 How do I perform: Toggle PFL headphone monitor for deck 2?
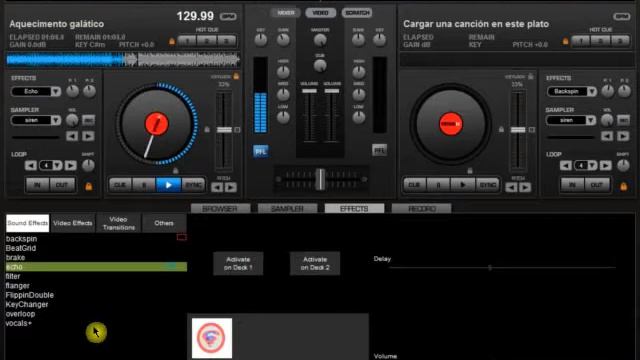coord(380,151)
